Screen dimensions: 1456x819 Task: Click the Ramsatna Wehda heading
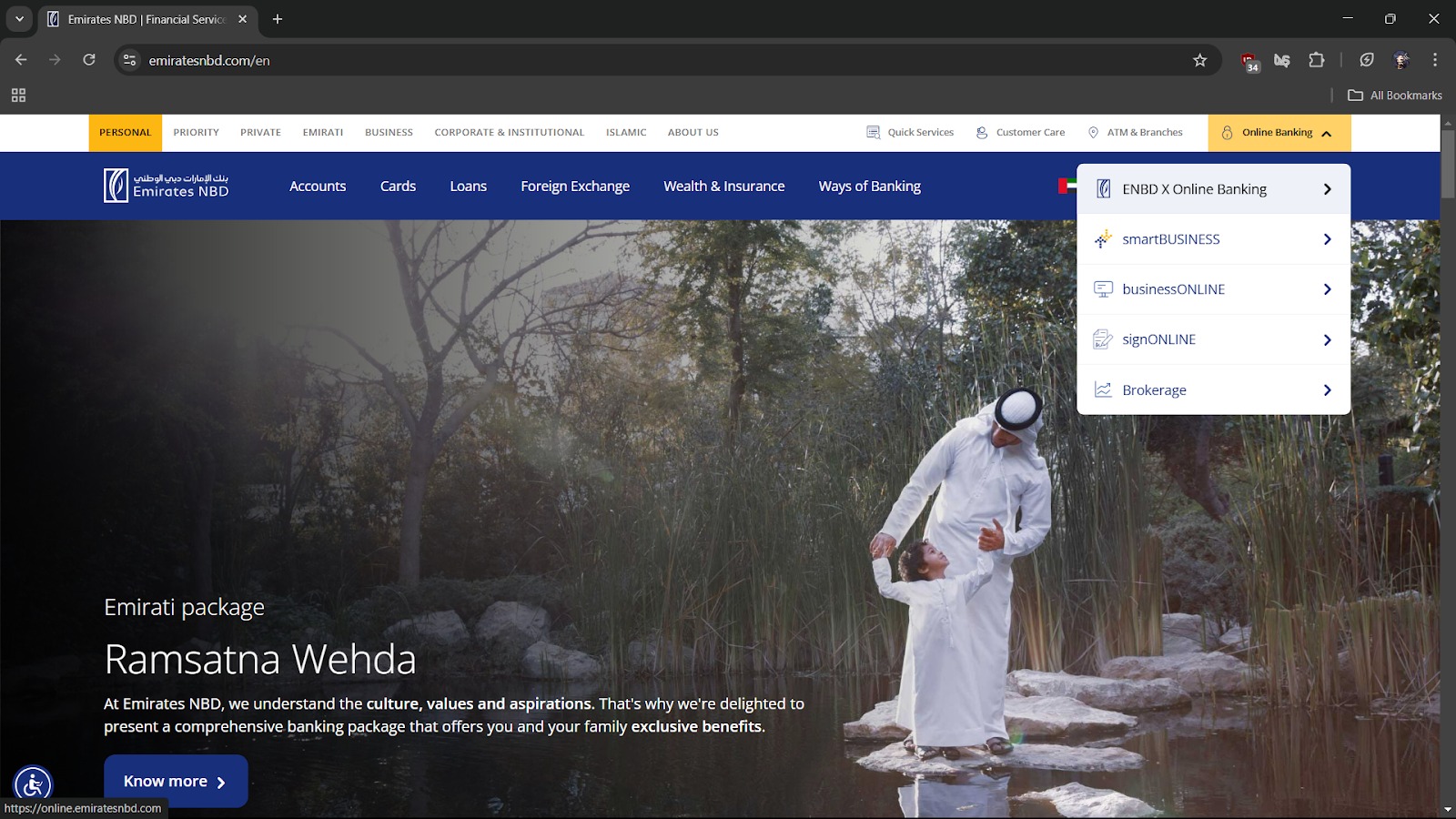pos(260,659)
